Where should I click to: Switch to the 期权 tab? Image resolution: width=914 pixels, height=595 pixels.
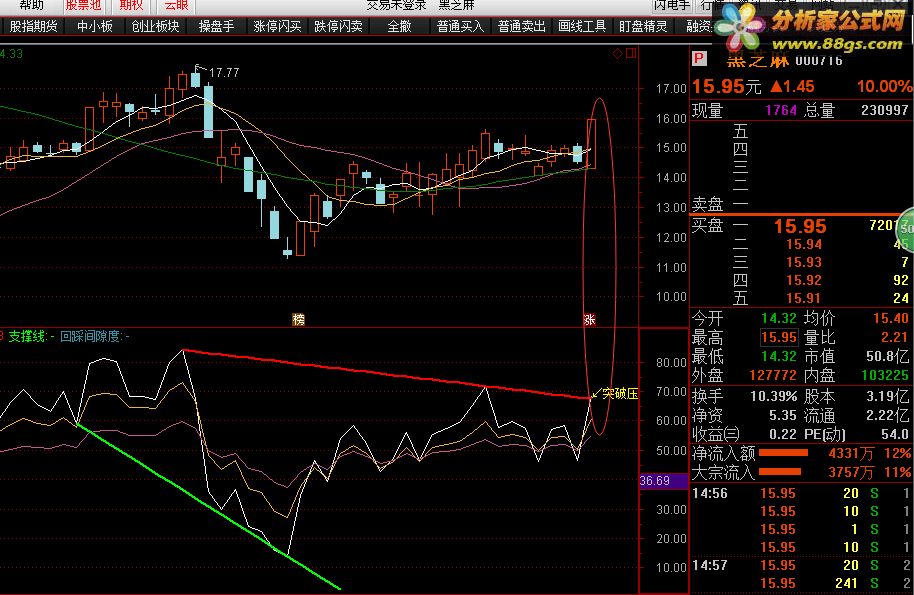click(x=131, y=5)
